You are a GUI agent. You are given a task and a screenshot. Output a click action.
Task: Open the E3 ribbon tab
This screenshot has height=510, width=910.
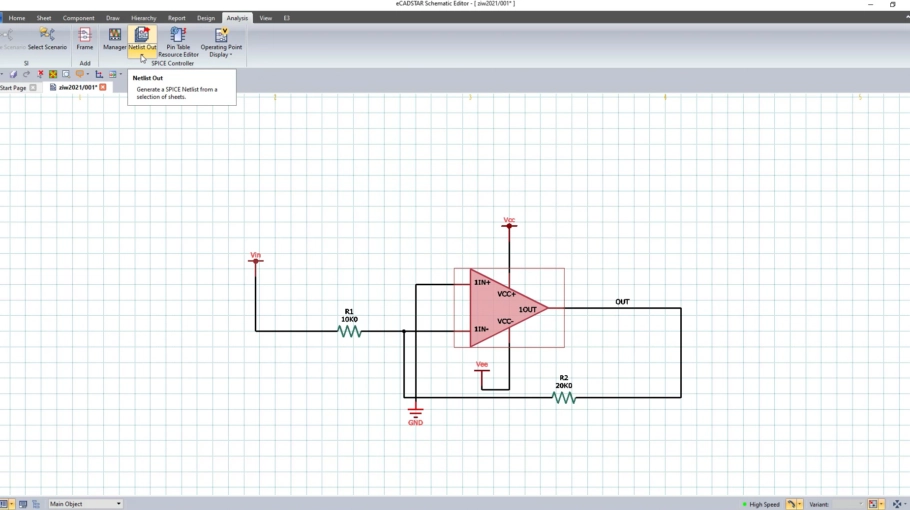click(x=287, y=18)
